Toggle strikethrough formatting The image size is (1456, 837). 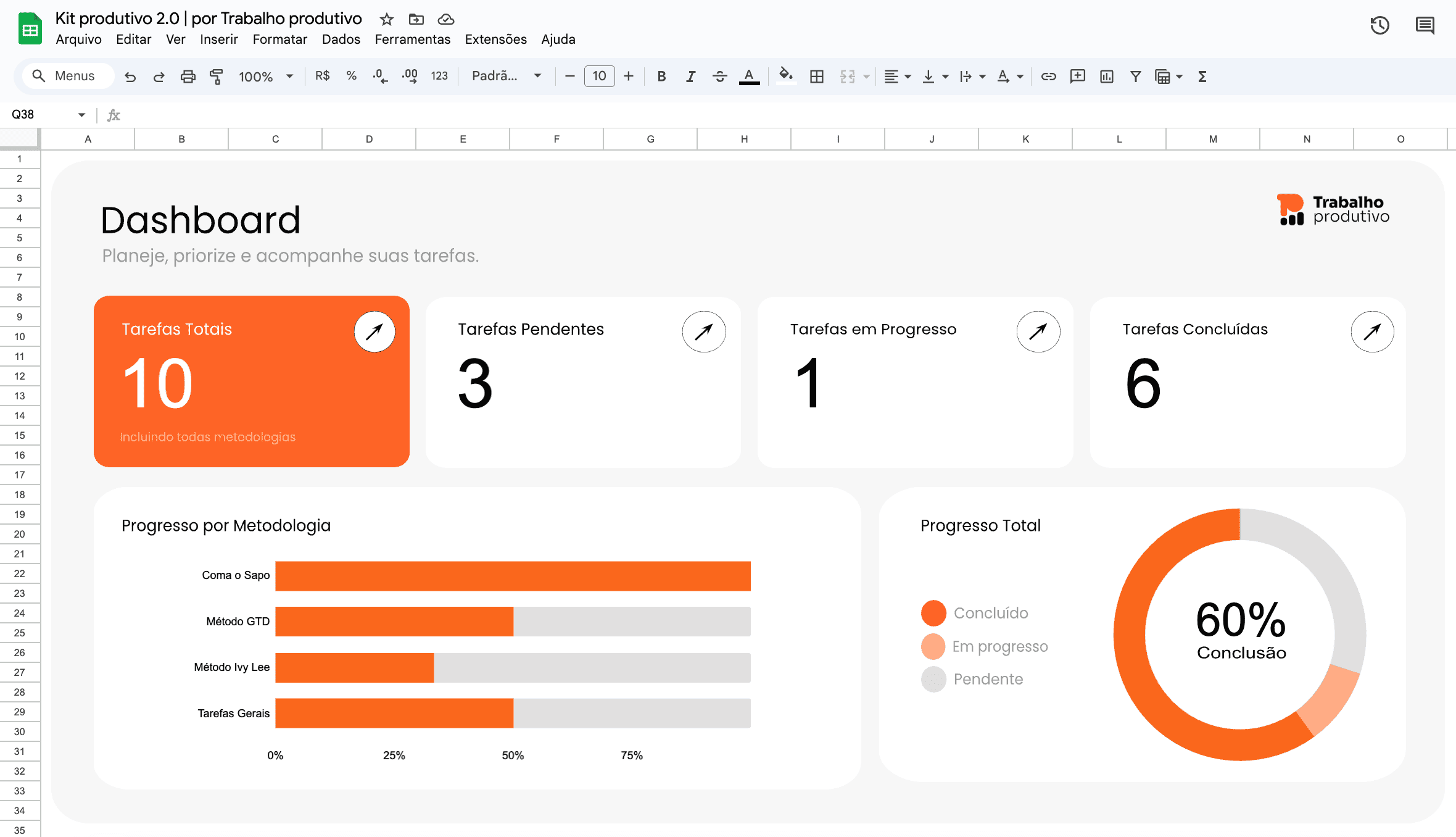pos(719,77)
